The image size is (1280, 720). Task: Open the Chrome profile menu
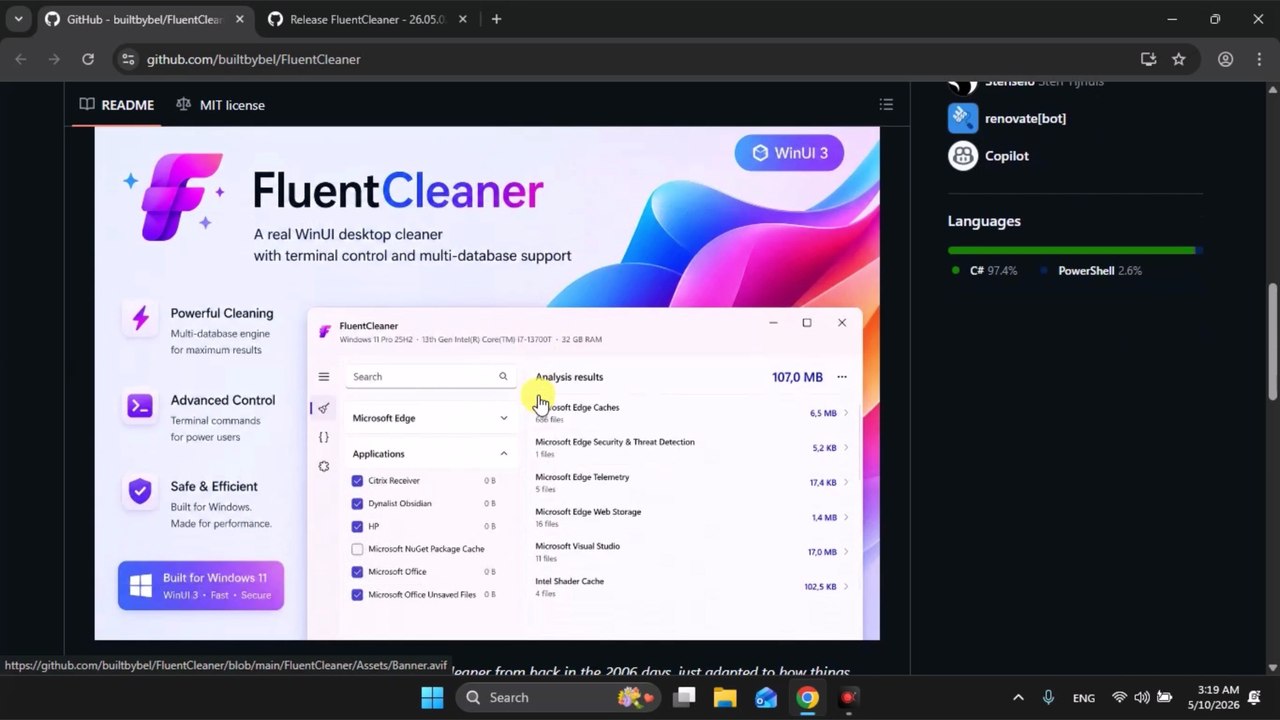[x=1225, y=59]
